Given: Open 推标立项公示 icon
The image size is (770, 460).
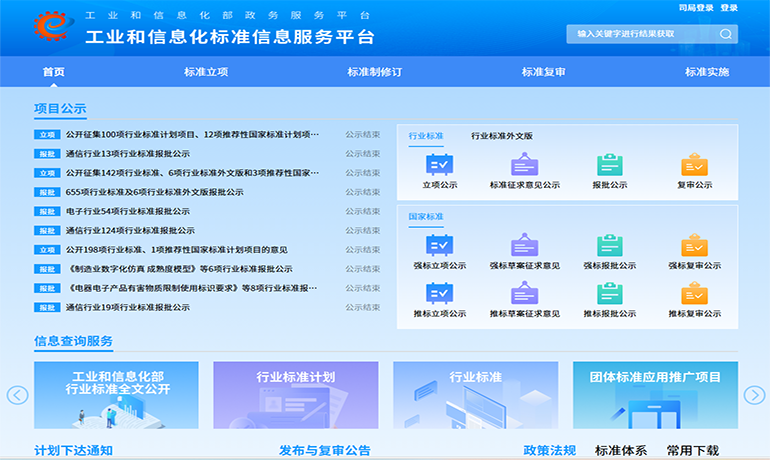Looking at the screenshot, I should coord(440,294).
